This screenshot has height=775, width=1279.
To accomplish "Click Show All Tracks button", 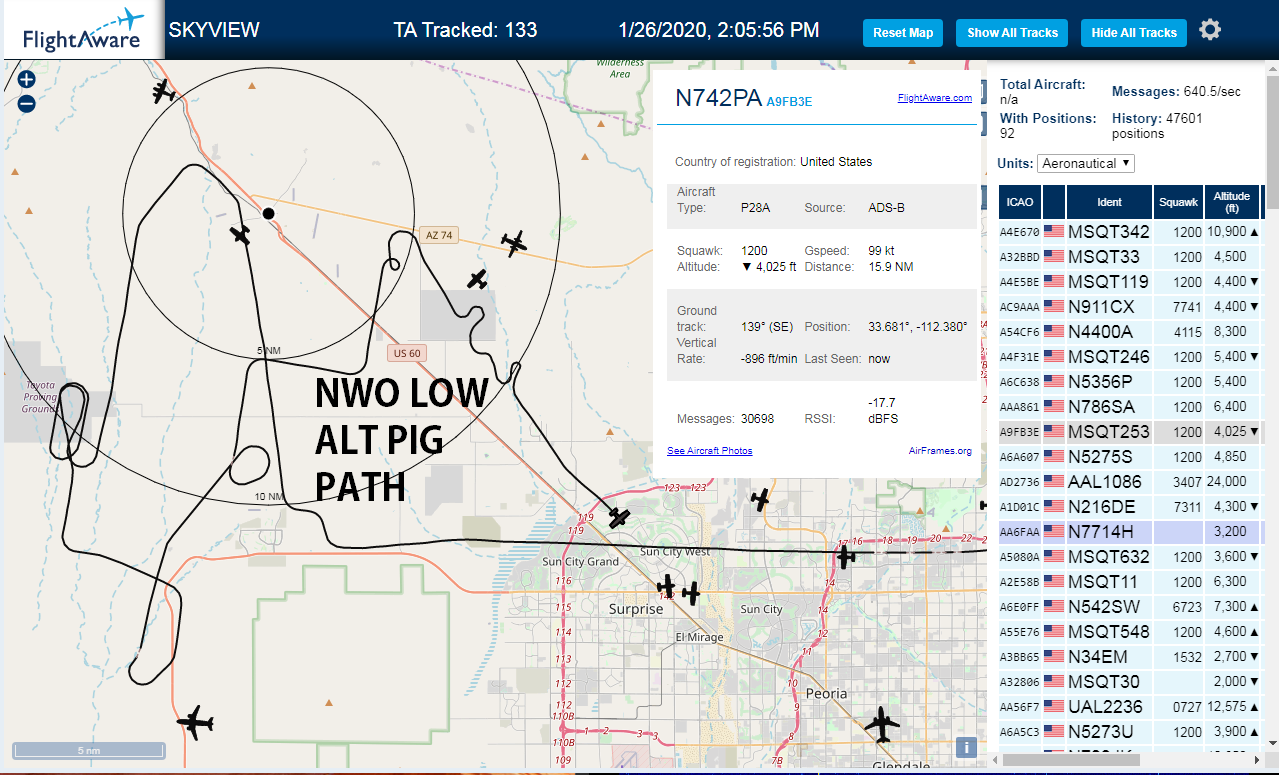I will [x=1012, y=33].
